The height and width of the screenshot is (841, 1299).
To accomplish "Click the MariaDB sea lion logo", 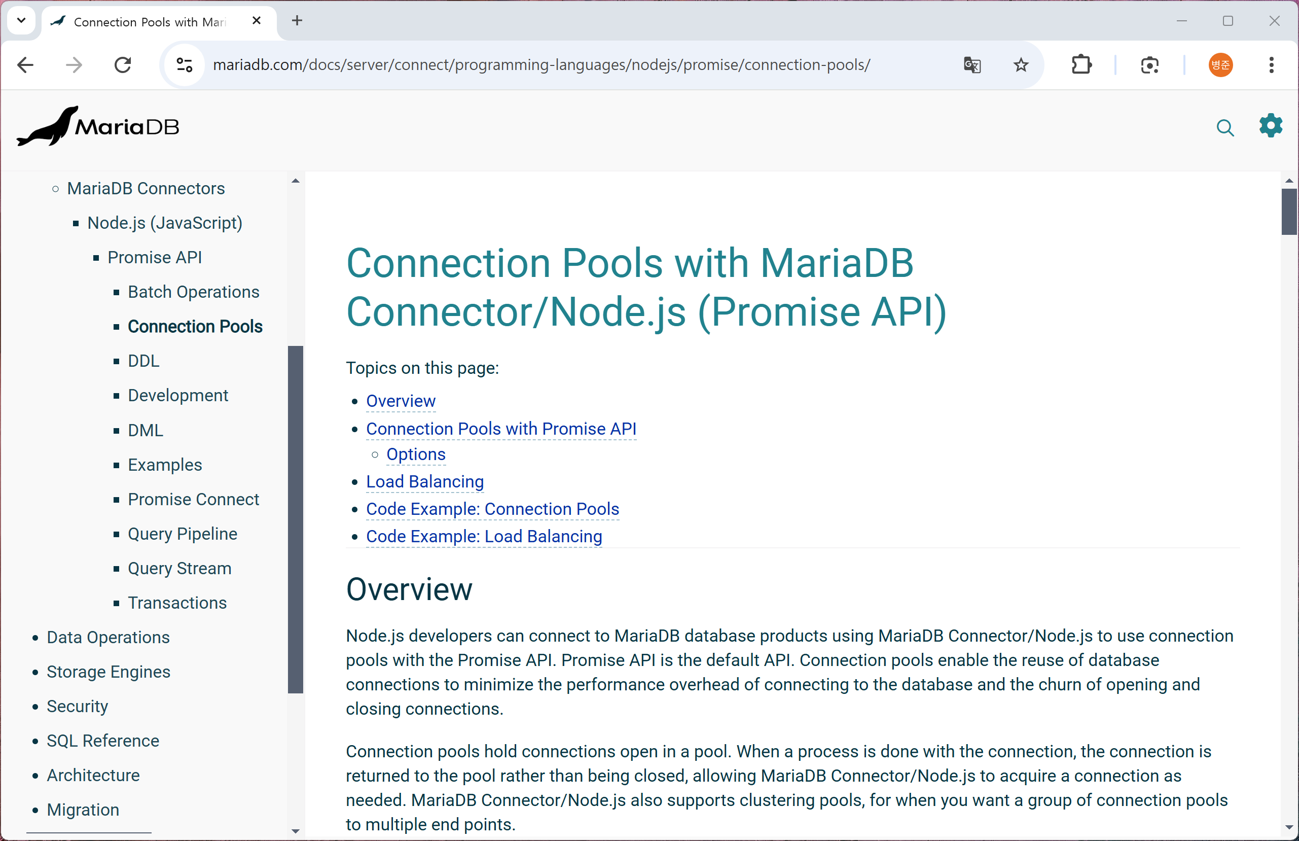I will click(98, 126).
